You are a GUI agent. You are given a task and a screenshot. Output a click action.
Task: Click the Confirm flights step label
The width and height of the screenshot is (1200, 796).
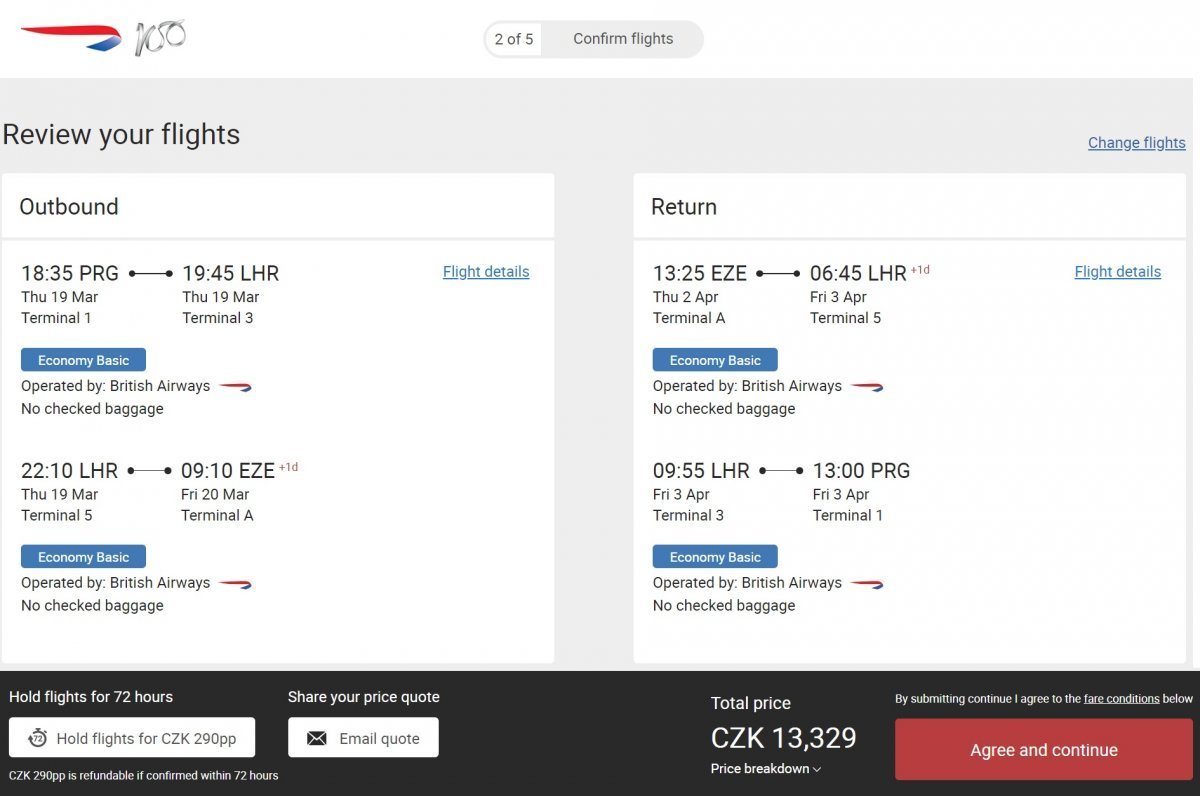(x=623, y=39)
